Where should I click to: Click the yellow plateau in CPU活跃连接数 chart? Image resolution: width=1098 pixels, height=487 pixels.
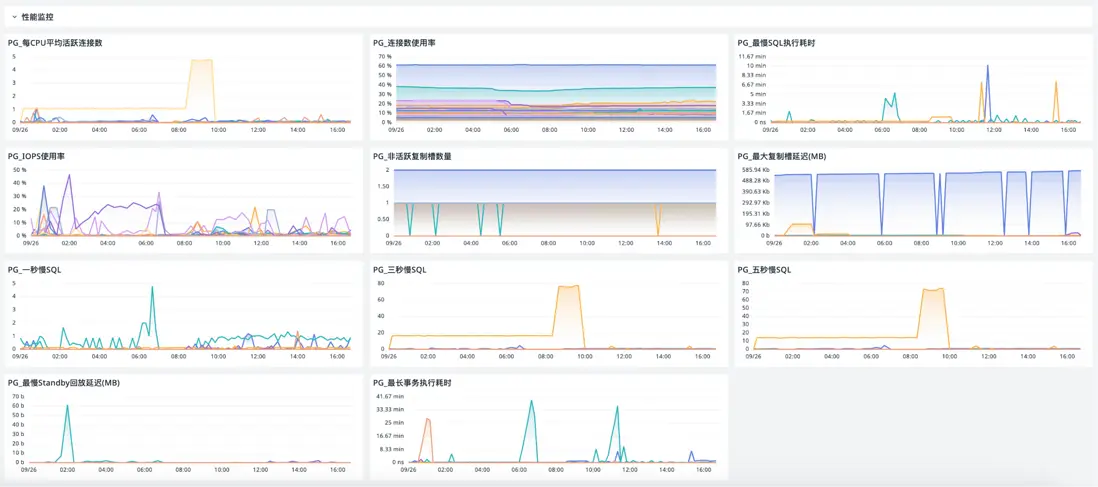(202, 61)
